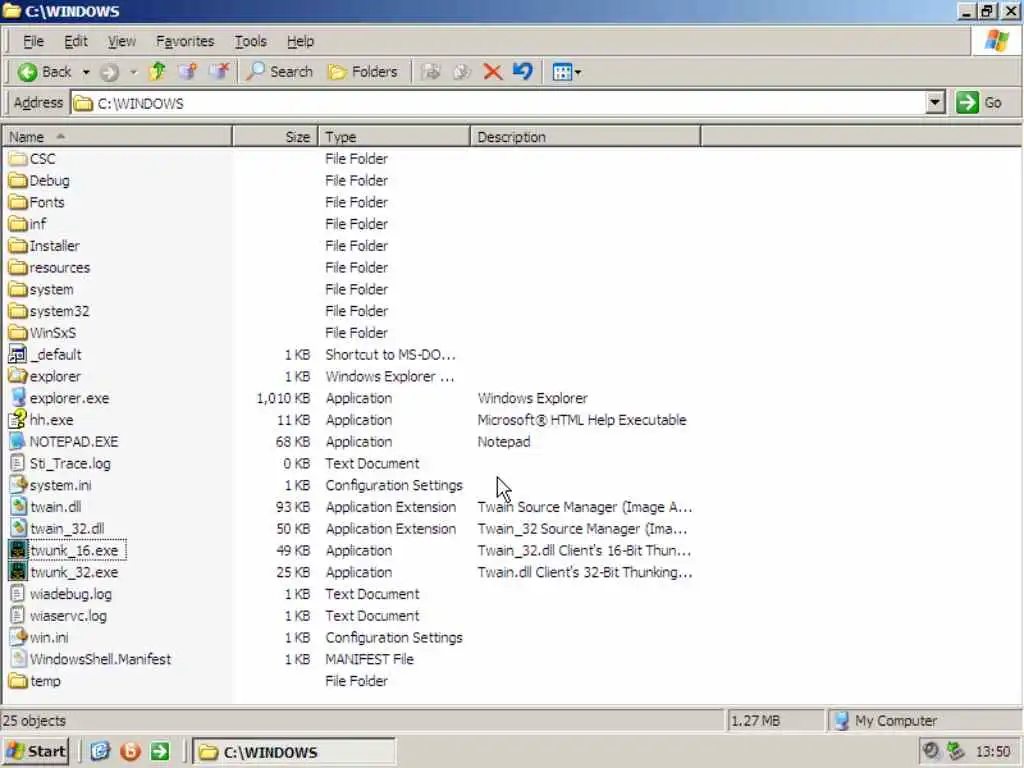Select the WindowsShell.Manifest file name
This screenshot has height=768, width=1024.
(101, 660)
